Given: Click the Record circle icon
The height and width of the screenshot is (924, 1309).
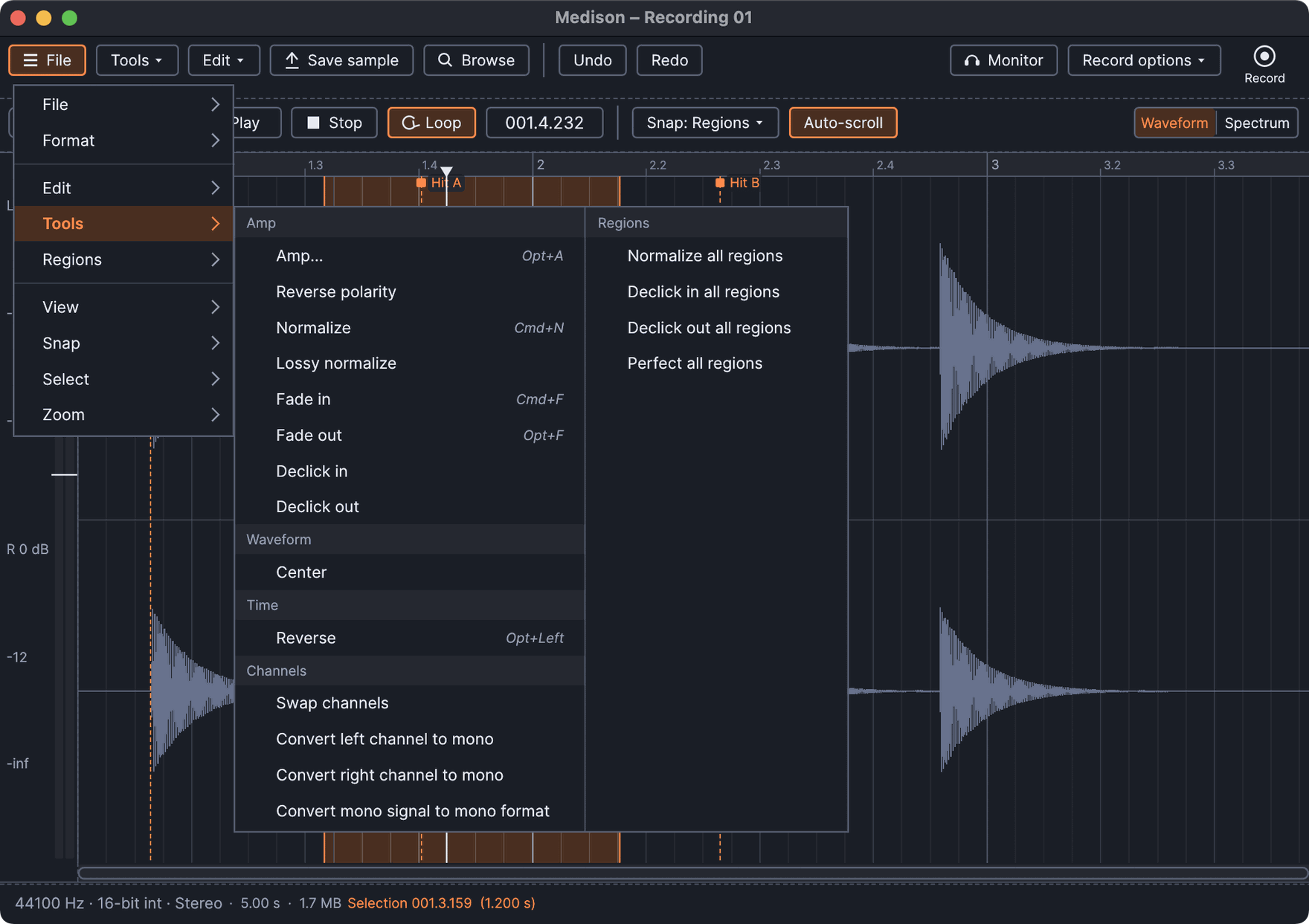Looking at the screenshot, I should coord(1264,56).
